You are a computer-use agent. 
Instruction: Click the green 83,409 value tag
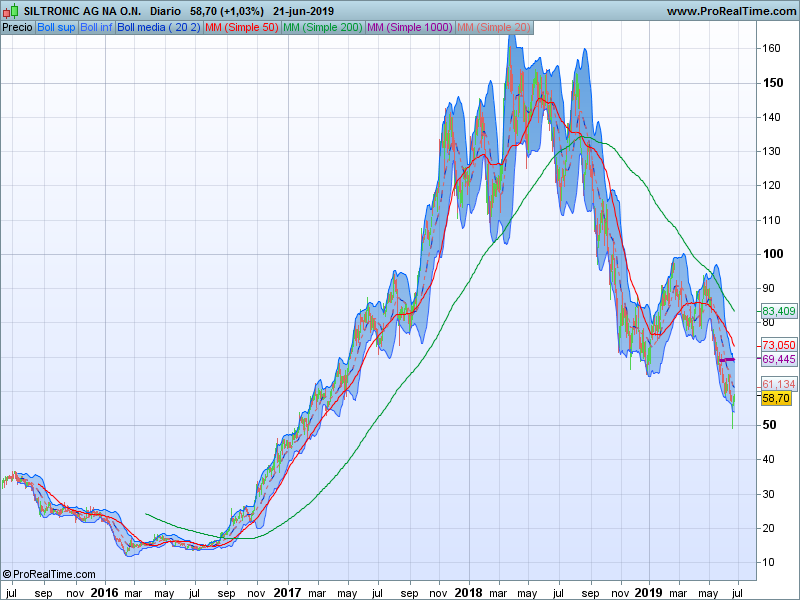pyautogui.click(x=779, y=311)
